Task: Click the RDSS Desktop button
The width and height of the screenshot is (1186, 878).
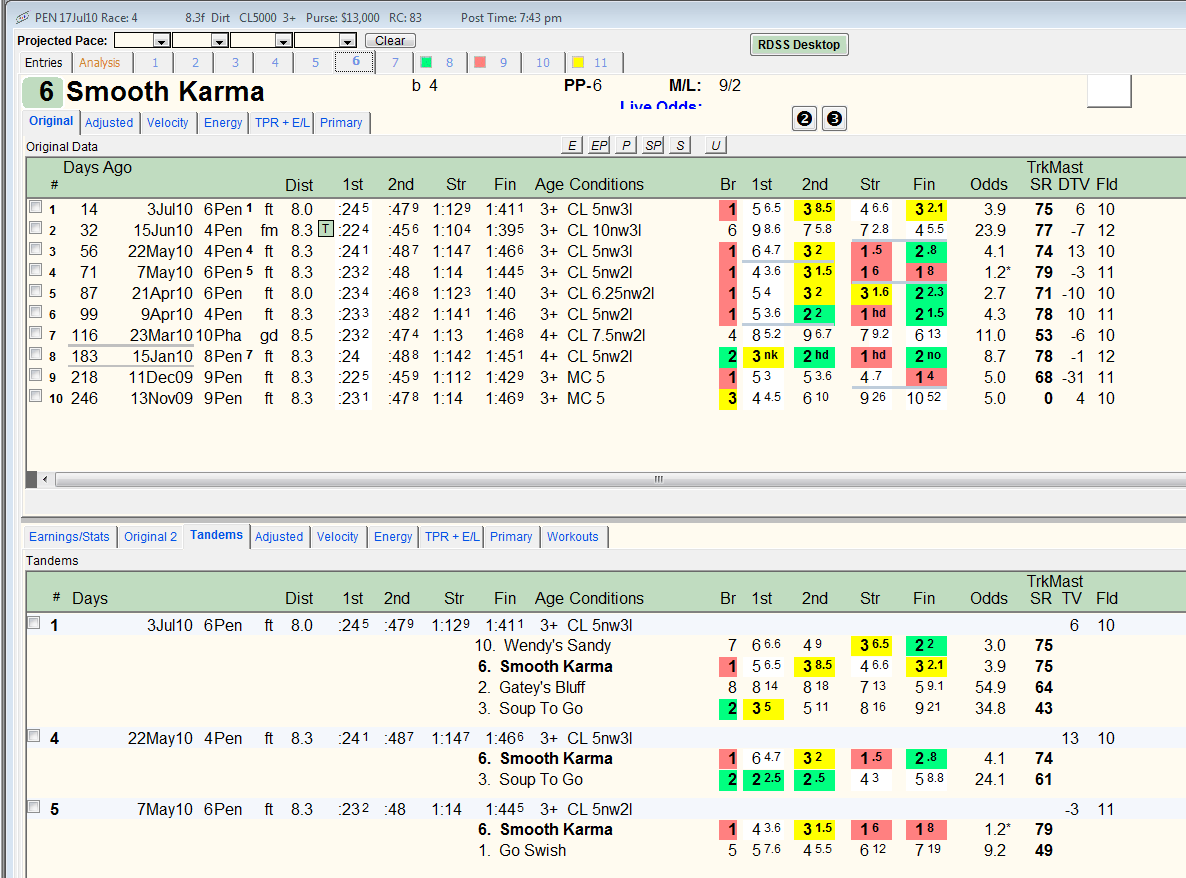Action: coord(799,45)
